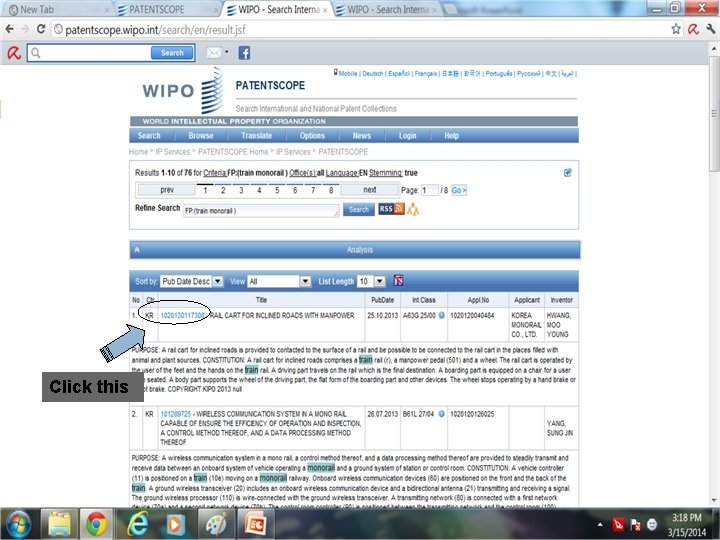Click in the Page number input box
Screen dimensions: 720x540
click(x=429, y=190)
